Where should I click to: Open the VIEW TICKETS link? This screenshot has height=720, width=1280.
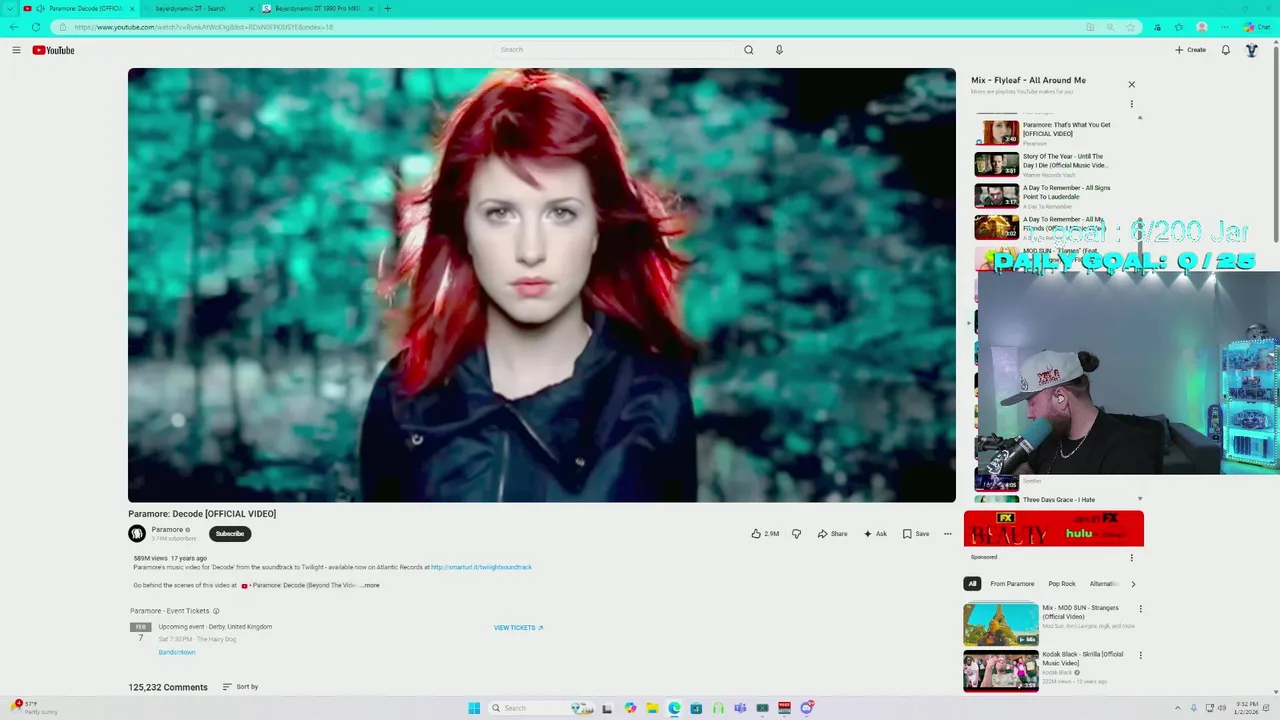tap(518, 628)
